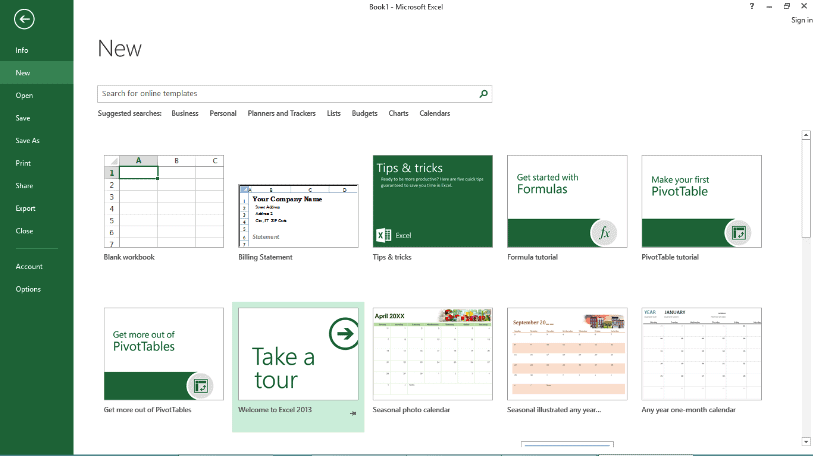Click Sign in link
The width and height of the screenshot is (819, 460).
tap(802, 20)
